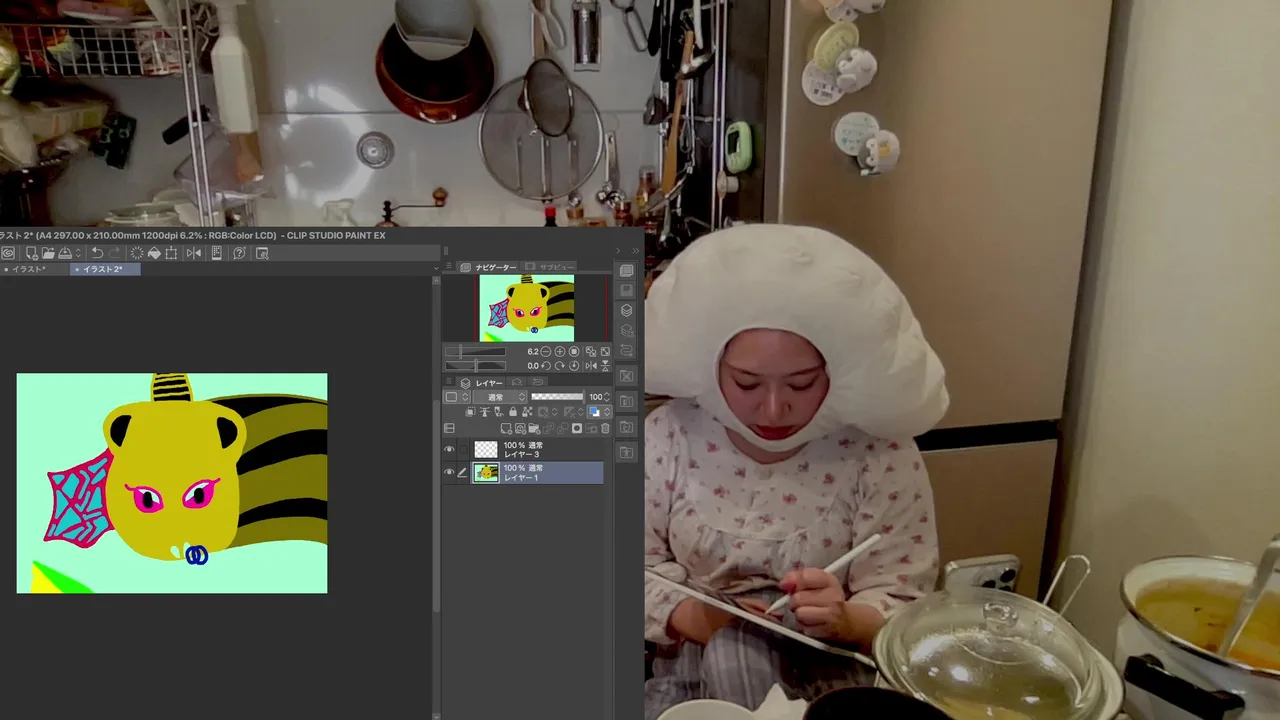The image size is (1280, 720).
Task: Click the Clear (delete) toolbar icon
Action: tap(137, 253)
